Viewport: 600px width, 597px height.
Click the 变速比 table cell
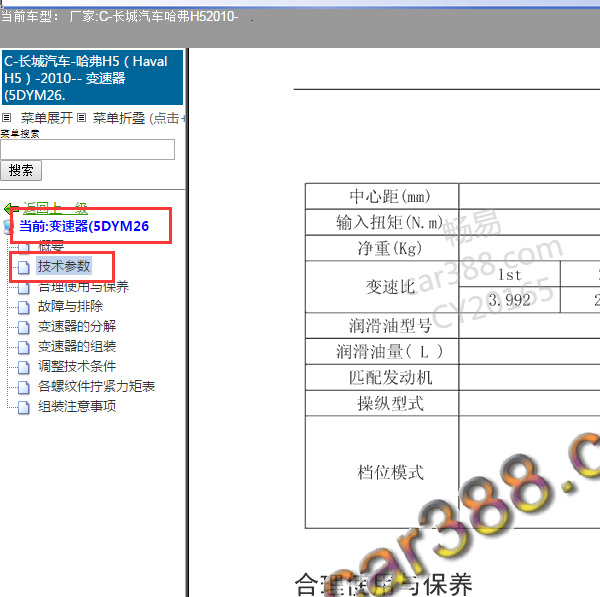pos(382,287)
